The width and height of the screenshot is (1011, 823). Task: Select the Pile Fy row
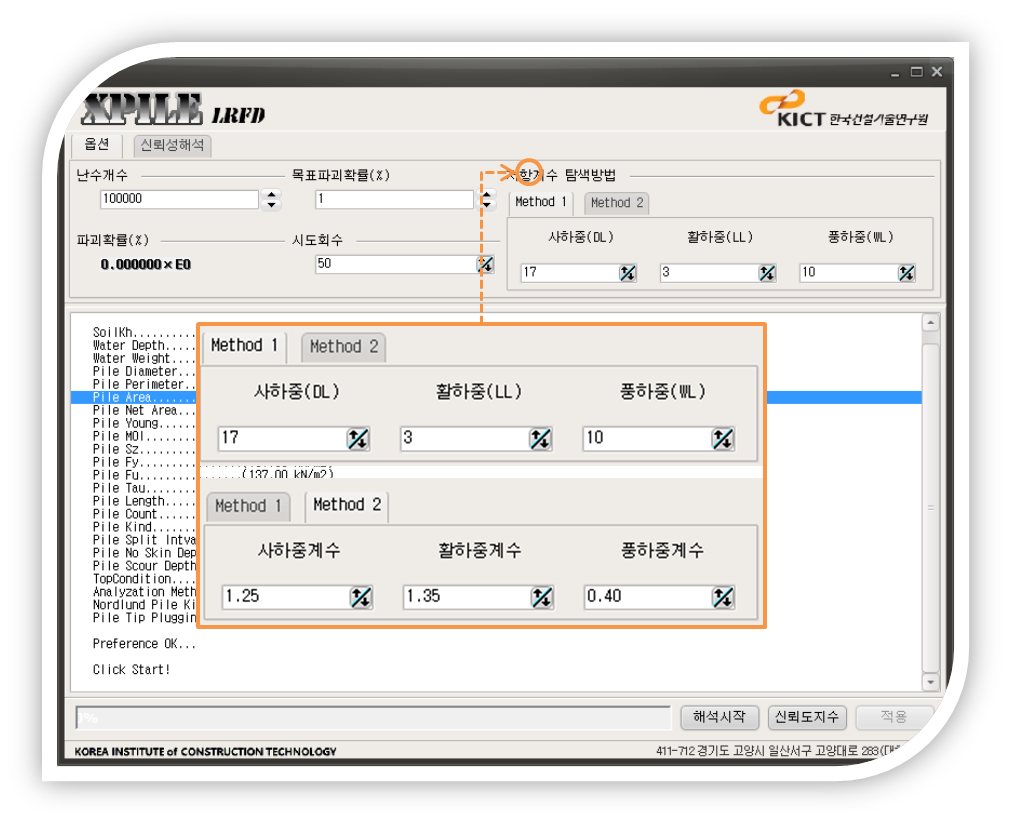point(143,462)
